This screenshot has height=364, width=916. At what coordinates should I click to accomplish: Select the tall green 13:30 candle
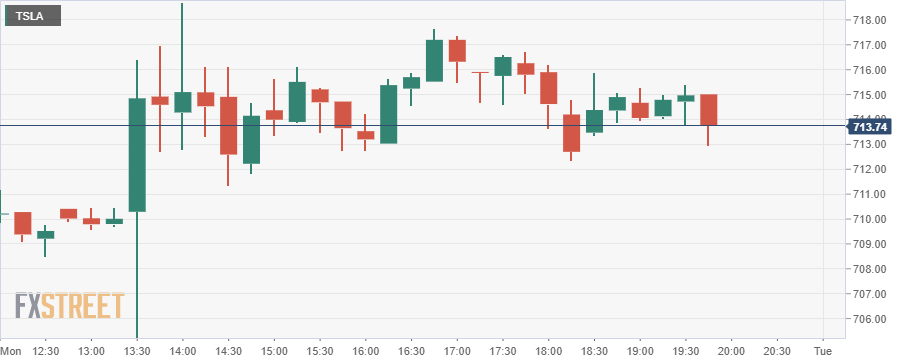click(x=137, y=155)
